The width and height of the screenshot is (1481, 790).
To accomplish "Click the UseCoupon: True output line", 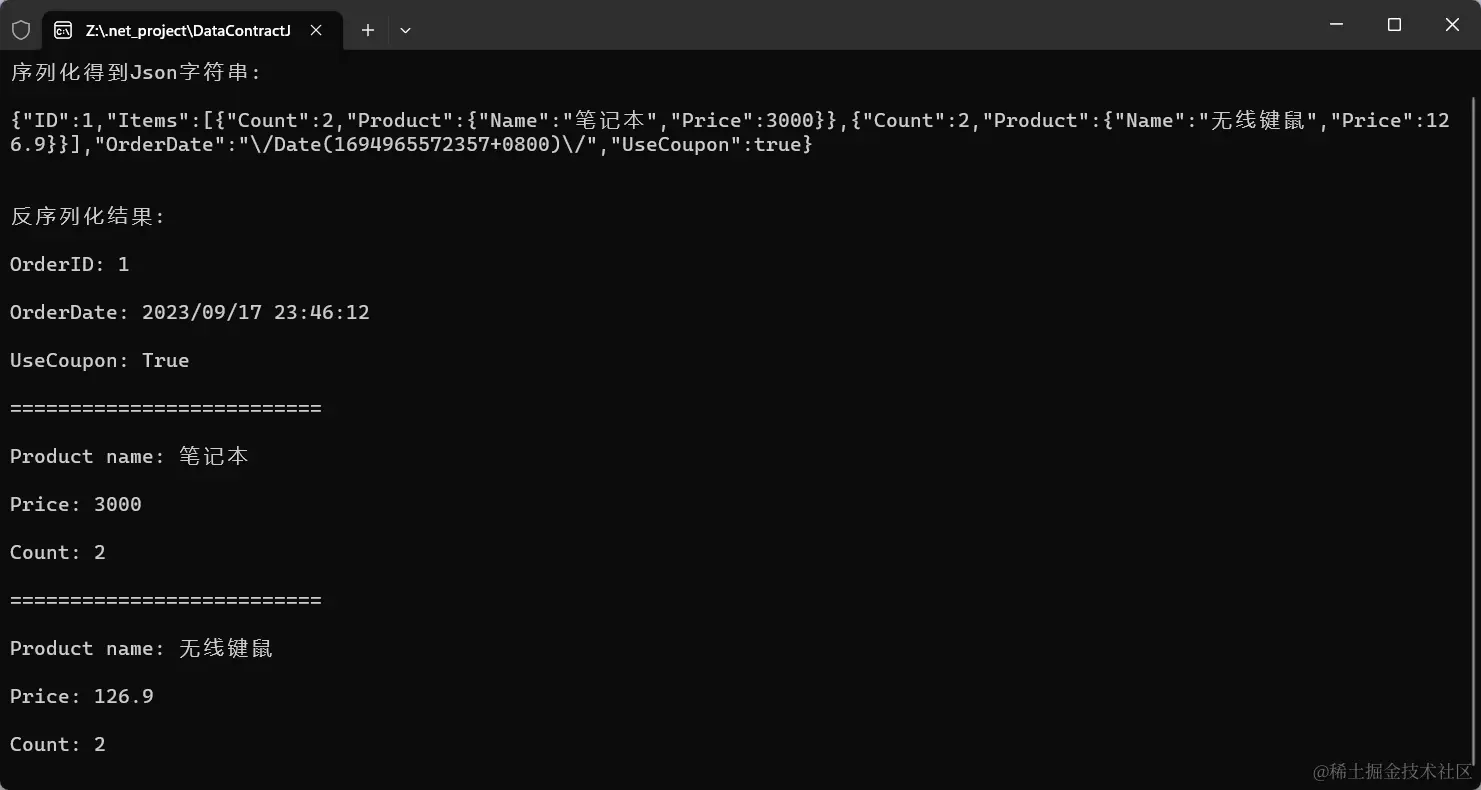I will (x=100, y=360).
